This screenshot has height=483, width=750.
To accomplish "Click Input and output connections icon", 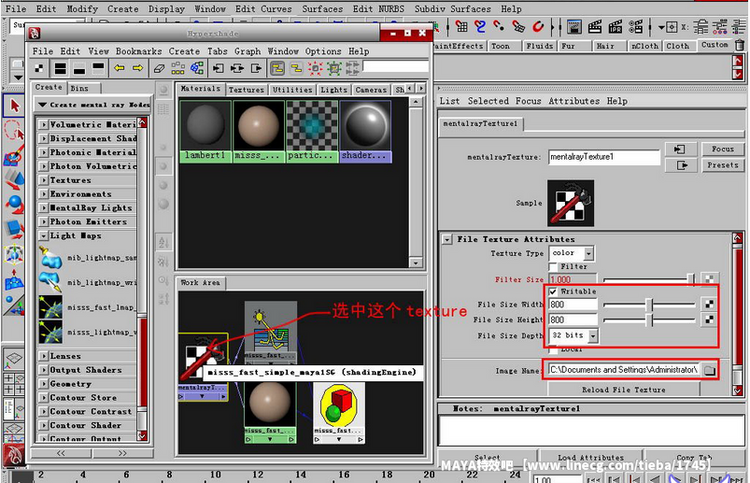I will coord(237,69).
